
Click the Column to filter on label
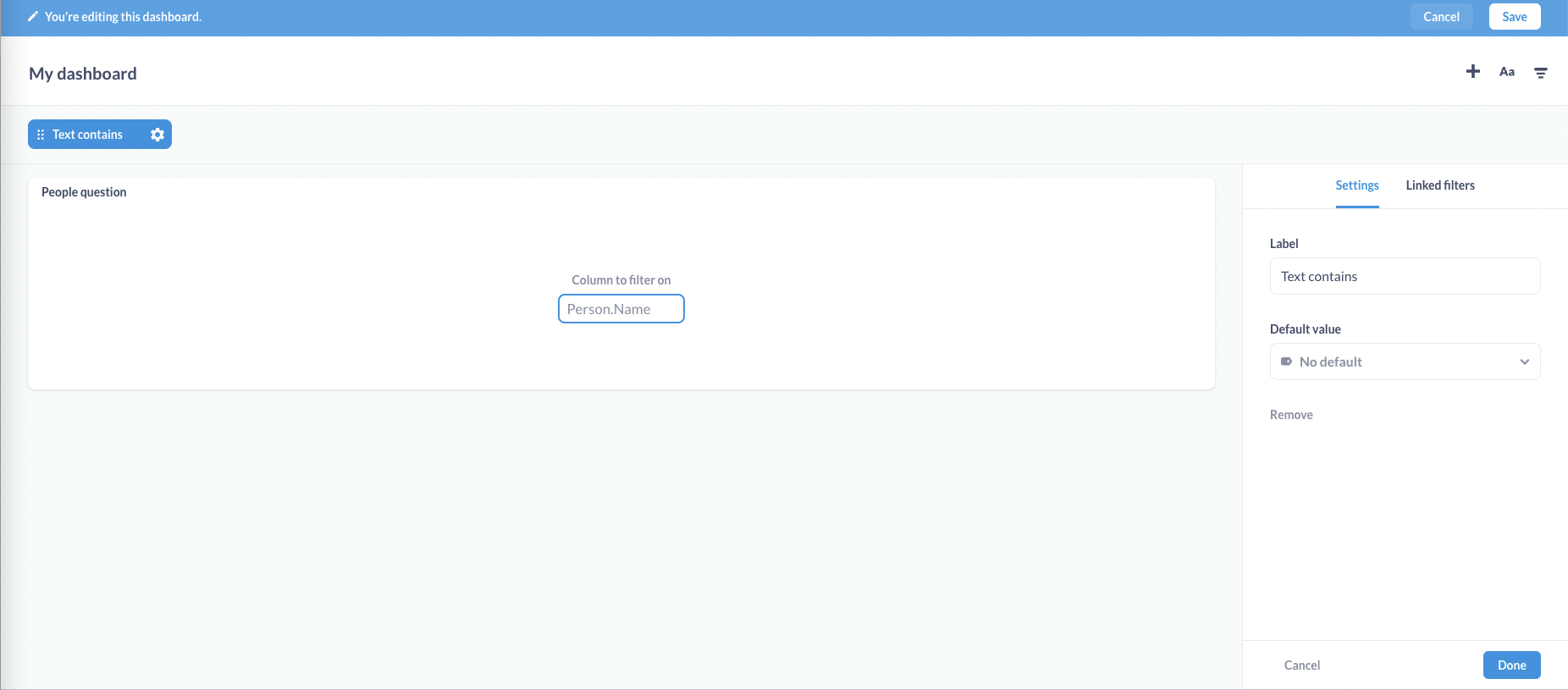click(621, 280)
